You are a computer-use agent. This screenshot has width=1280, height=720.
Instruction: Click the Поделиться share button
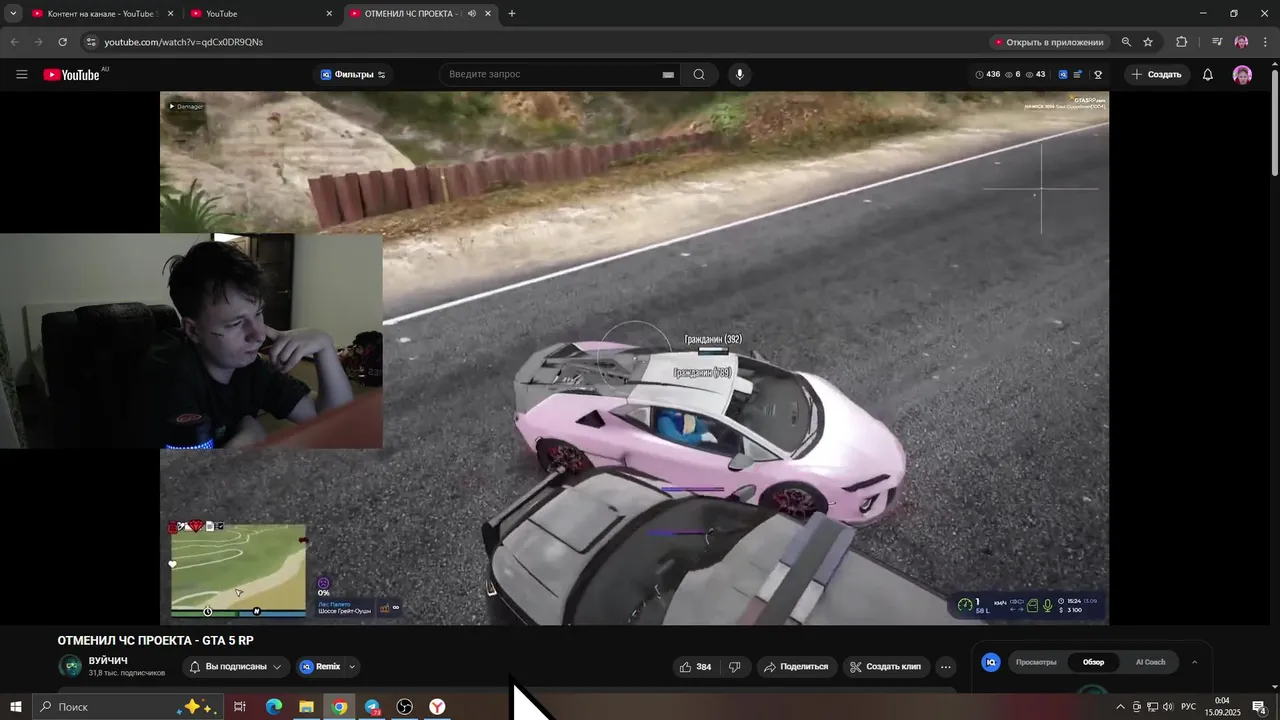[797, 667]
